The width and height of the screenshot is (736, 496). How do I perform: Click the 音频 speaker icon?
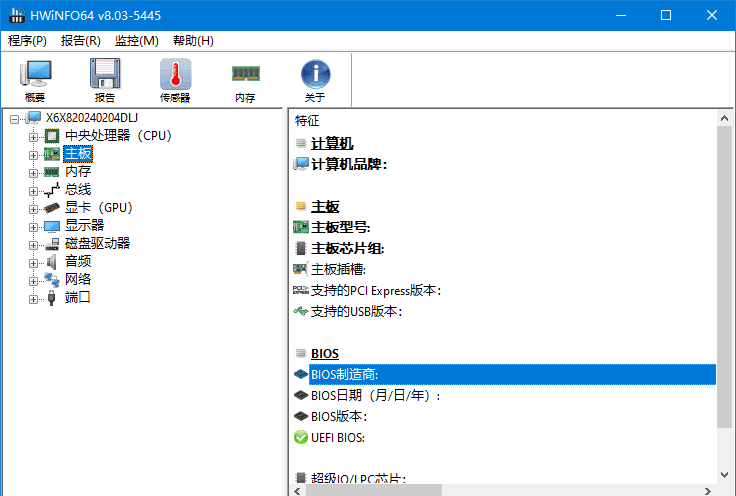pyautogui.click(x=52, y=261)
